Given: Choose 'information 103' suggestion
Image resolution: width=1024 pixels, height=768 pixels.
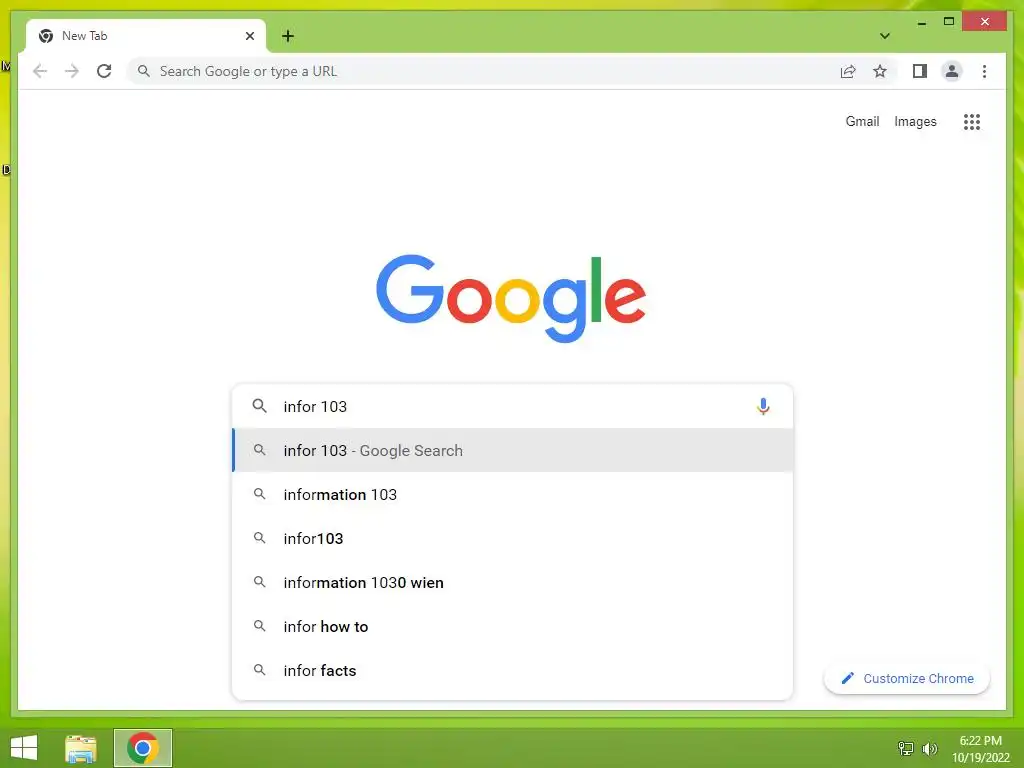Looking at the screenshot, I should [x=513, y=494].
